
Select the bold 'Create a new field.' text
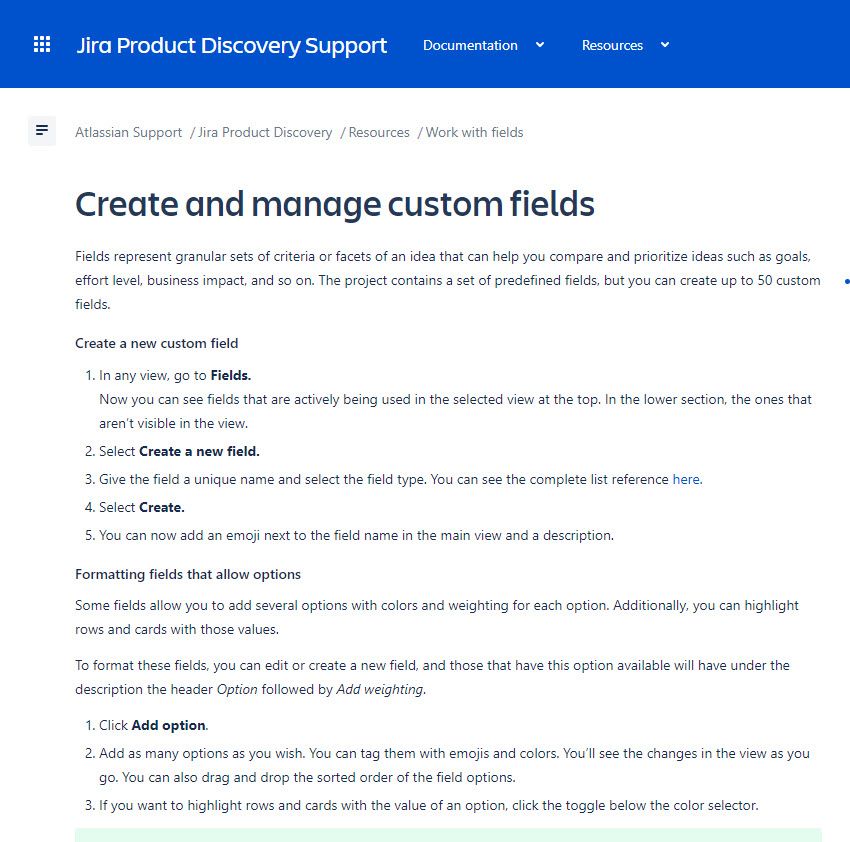pyautogui.click(x=199, y=451)
